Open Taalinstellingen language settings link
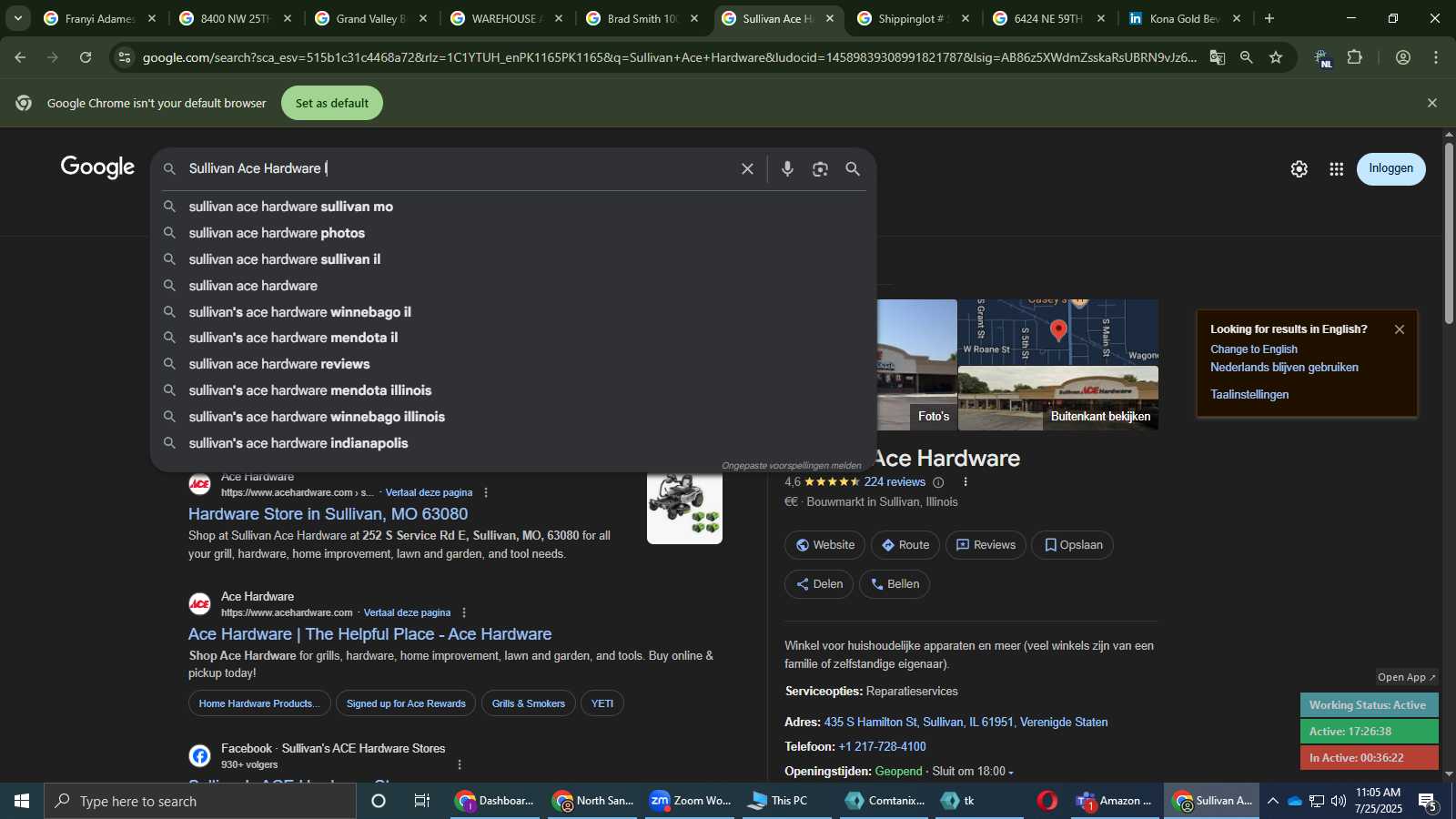The height and width of the screenshot is (819, 1456). (x=1249, y=395)
